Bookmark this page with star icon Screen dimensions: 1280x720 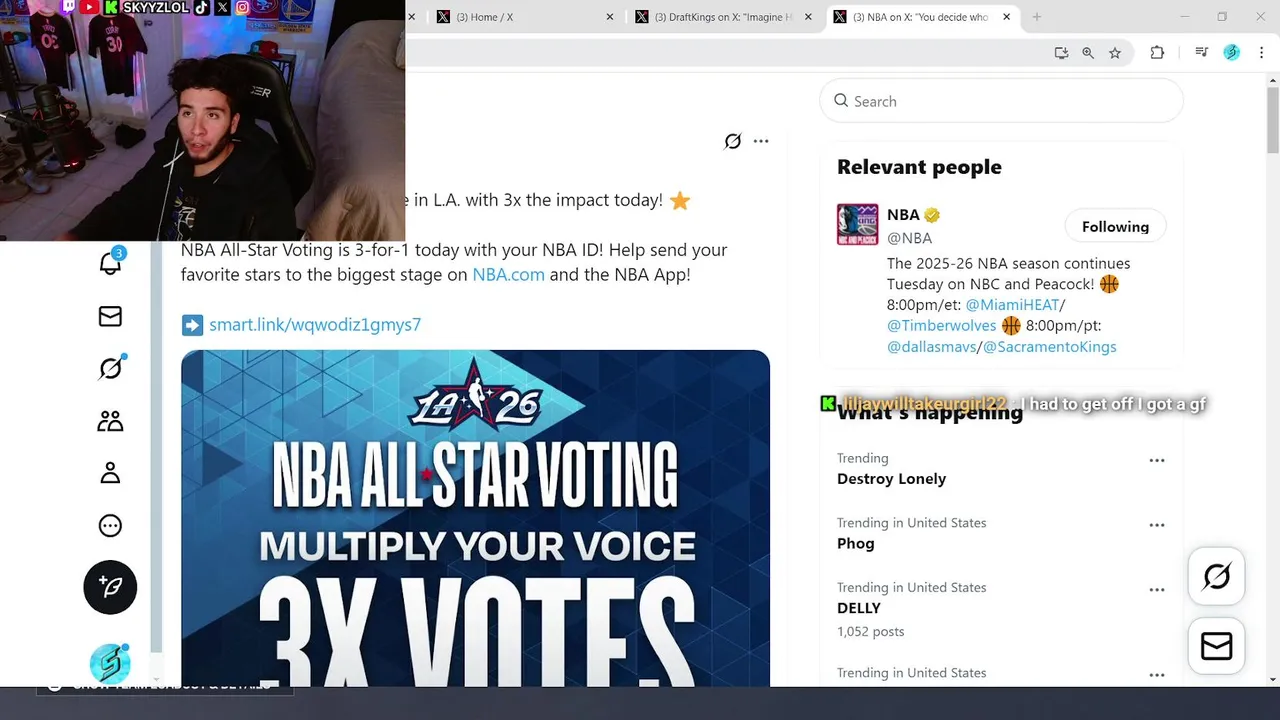pyautogui.click(x=1115, y=53)
